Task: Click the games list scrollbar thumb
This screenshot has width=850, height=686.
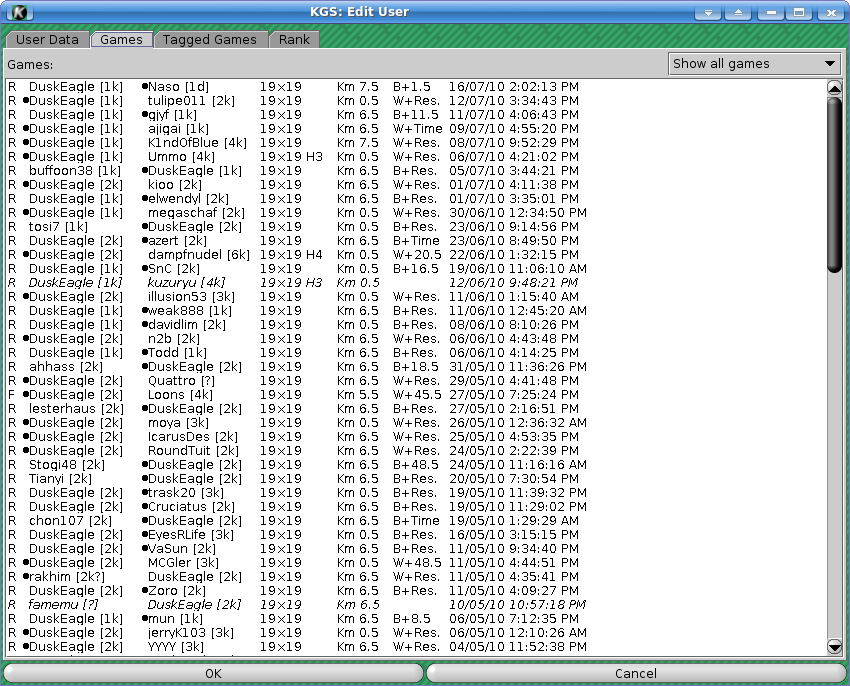Action: pyautogui.click(x=835, y=183)
